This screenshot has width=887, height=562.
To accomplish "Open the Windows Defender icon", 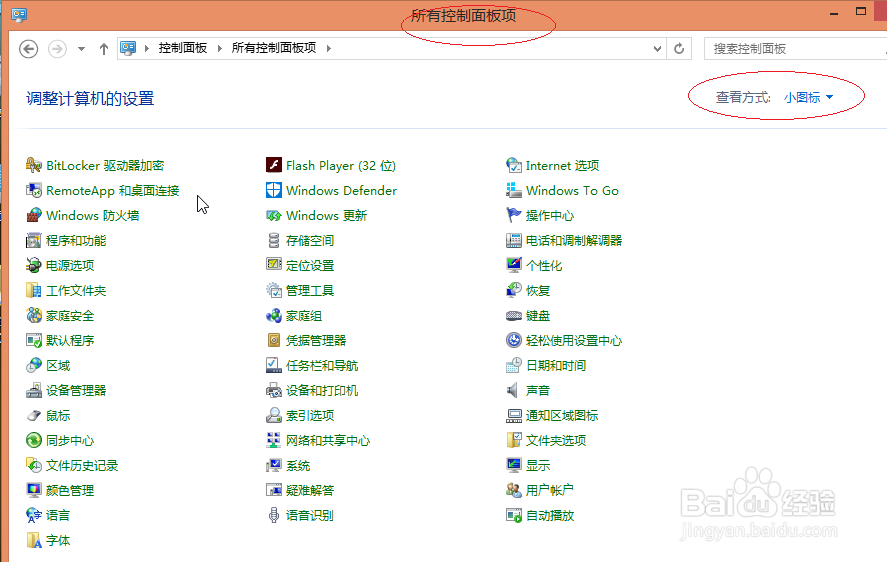I will point(274,190).
